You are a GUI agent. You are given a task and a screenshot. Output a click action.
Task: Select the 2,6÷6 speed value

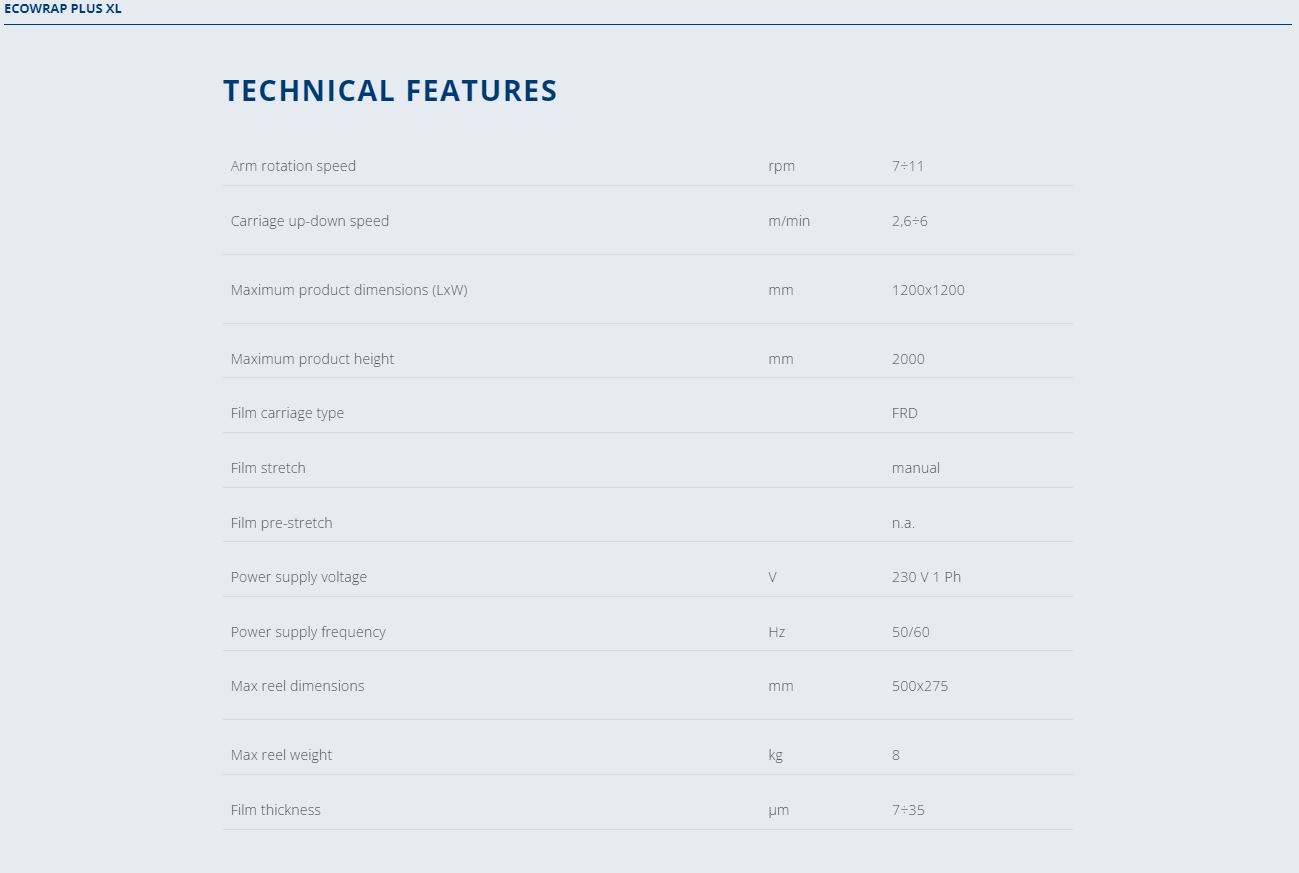point(910,221)
